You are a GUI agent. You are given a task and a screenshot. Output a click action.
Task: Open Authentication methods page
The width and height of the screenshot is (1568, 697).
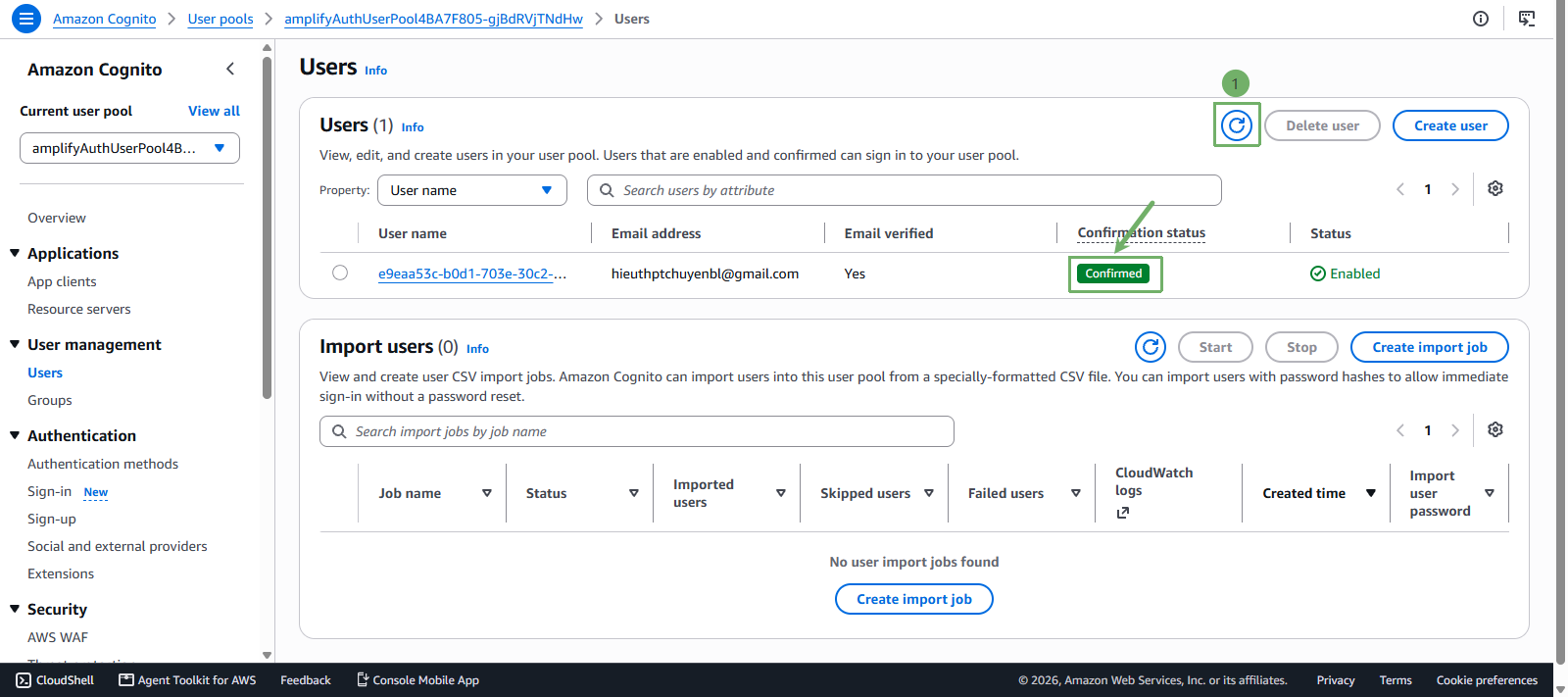[103, 464]
